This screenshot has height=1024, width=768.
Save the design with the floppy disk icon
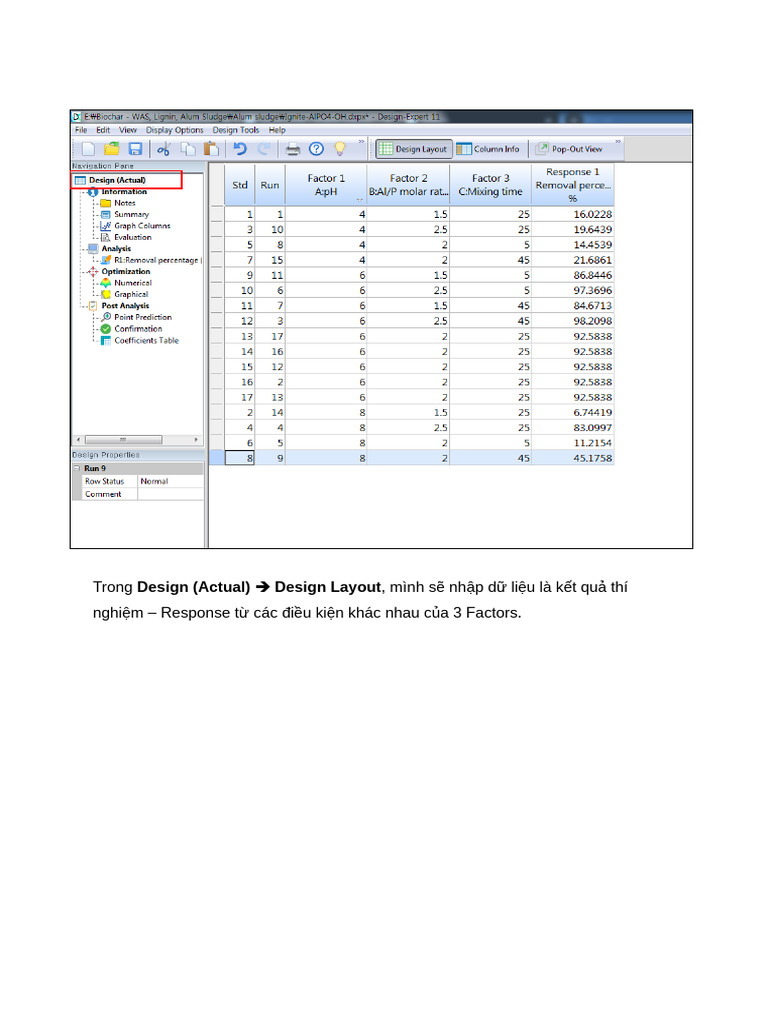[135, 150]
